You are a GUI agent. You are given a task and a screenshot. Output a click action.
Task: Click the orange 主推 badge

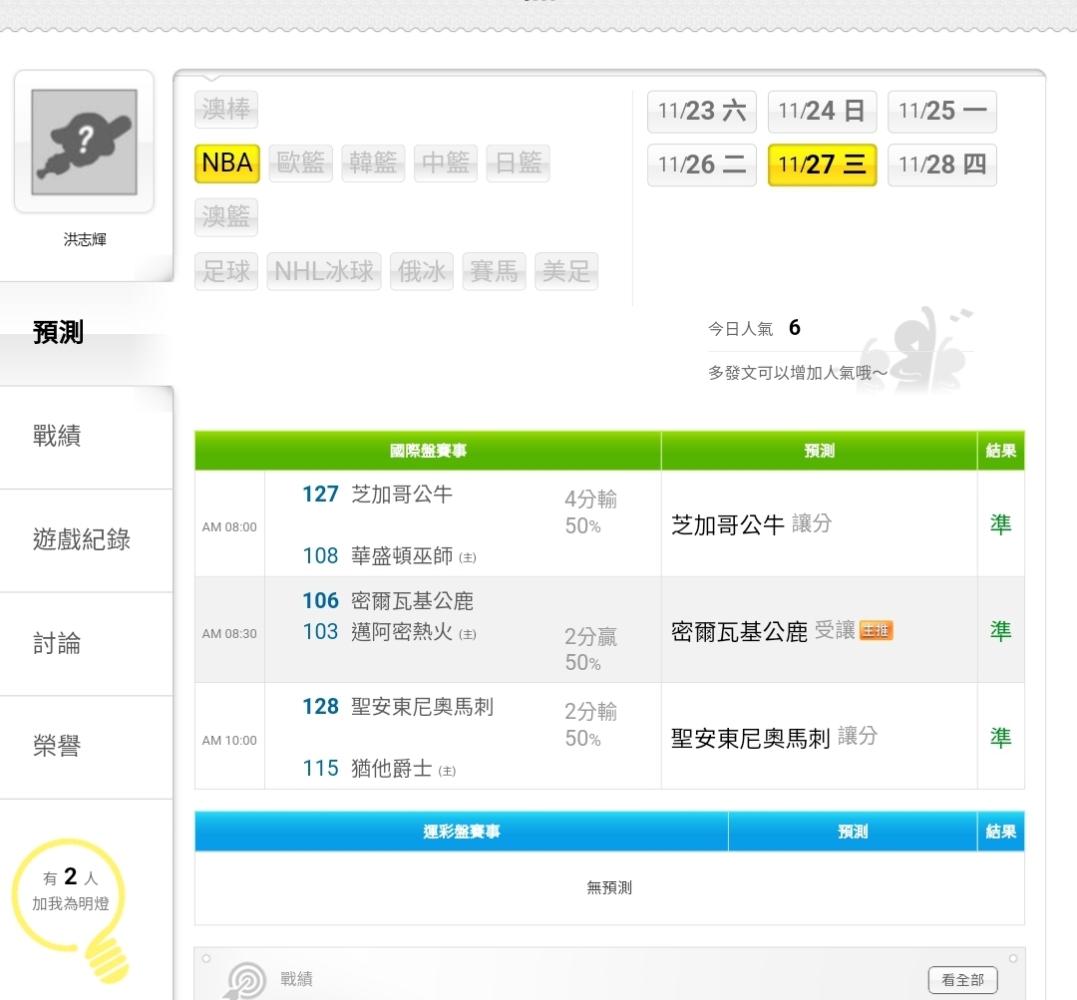pyautogui.click(x=877, y=631)
